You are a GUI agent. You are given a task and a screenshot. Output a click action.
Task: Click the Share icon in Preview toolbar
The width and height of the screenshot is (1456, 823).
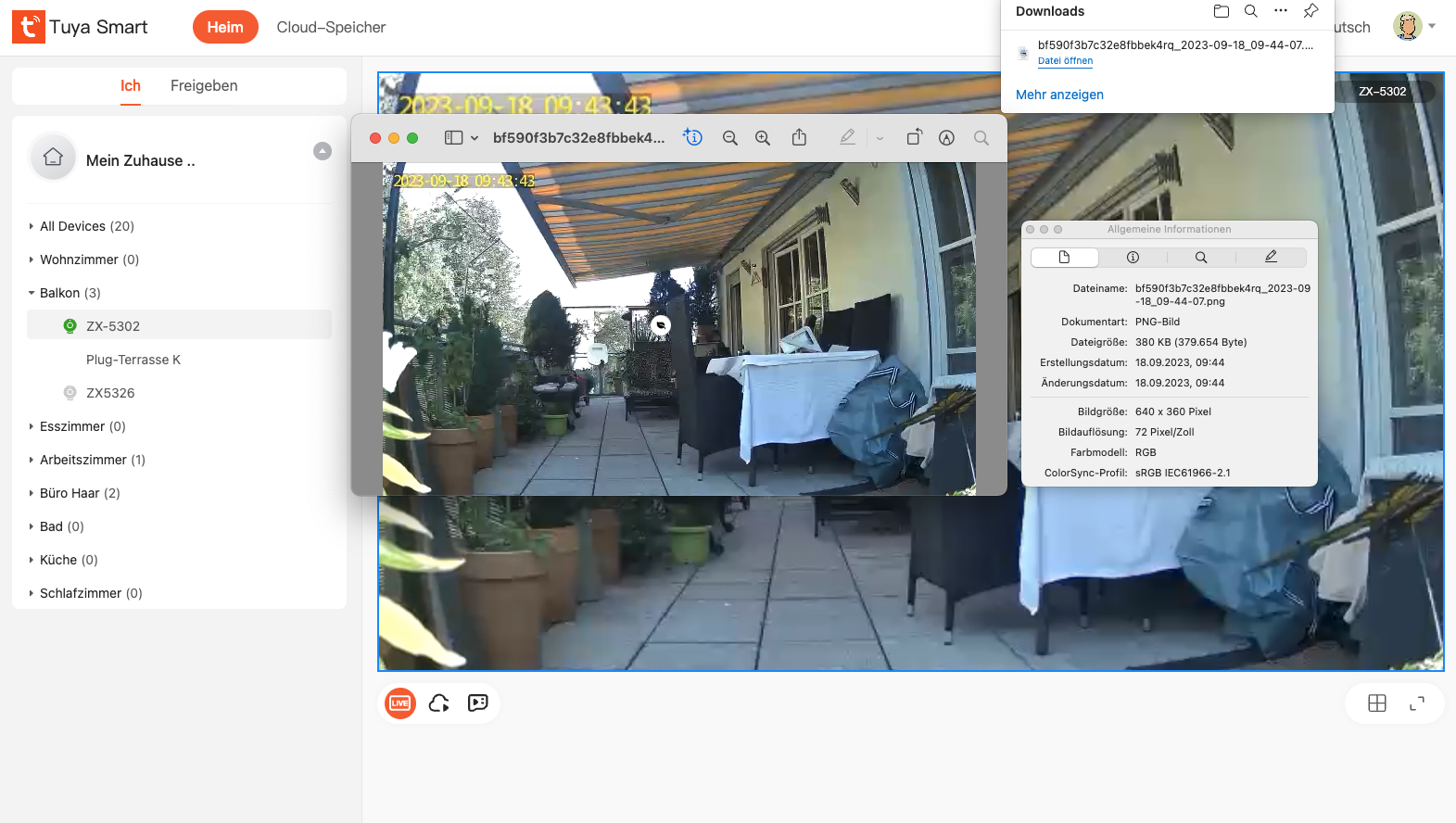(799, 138)
